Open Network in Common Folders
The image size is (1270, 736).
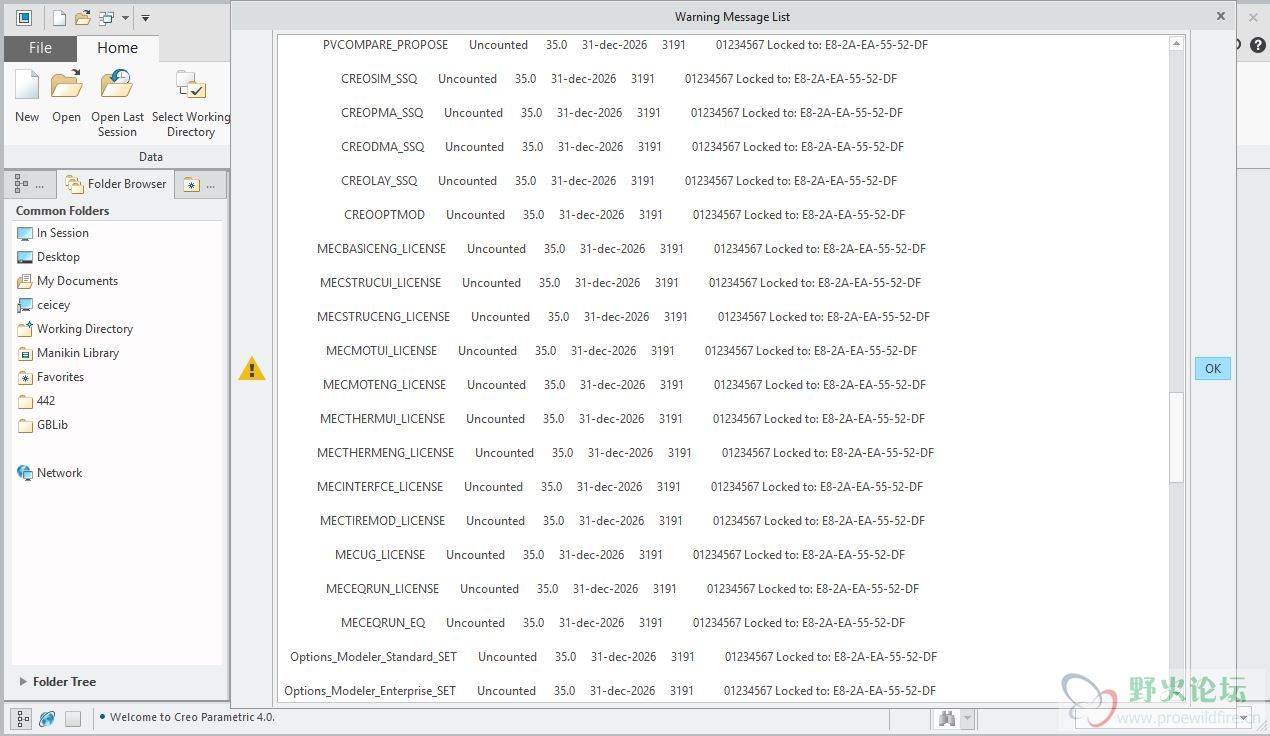tap(50, 473)
